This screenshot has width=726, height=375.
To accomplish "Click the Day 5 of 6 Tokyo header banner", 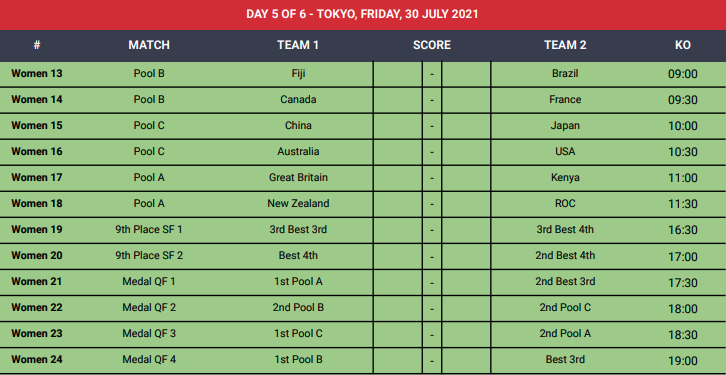I will click(x=363, y=14).
